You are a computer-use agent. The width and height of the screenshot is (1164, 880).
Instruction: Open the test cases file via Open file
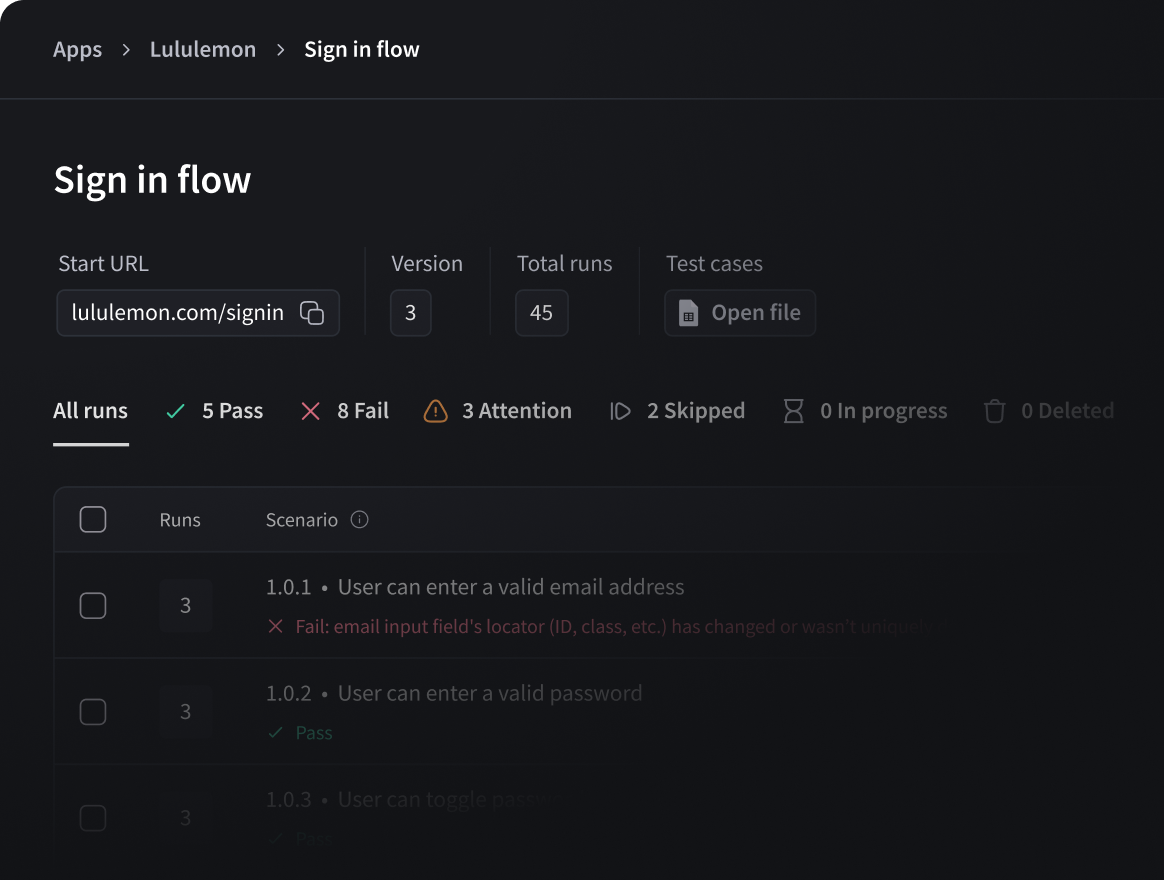740,312
